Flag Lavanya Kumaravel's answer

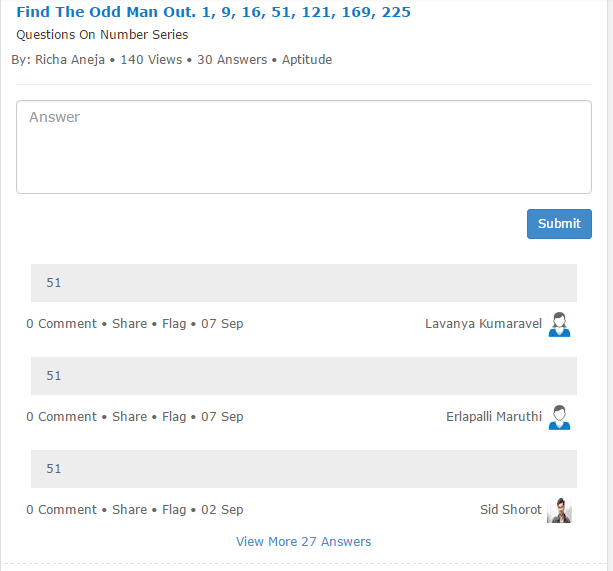point(174,324)
